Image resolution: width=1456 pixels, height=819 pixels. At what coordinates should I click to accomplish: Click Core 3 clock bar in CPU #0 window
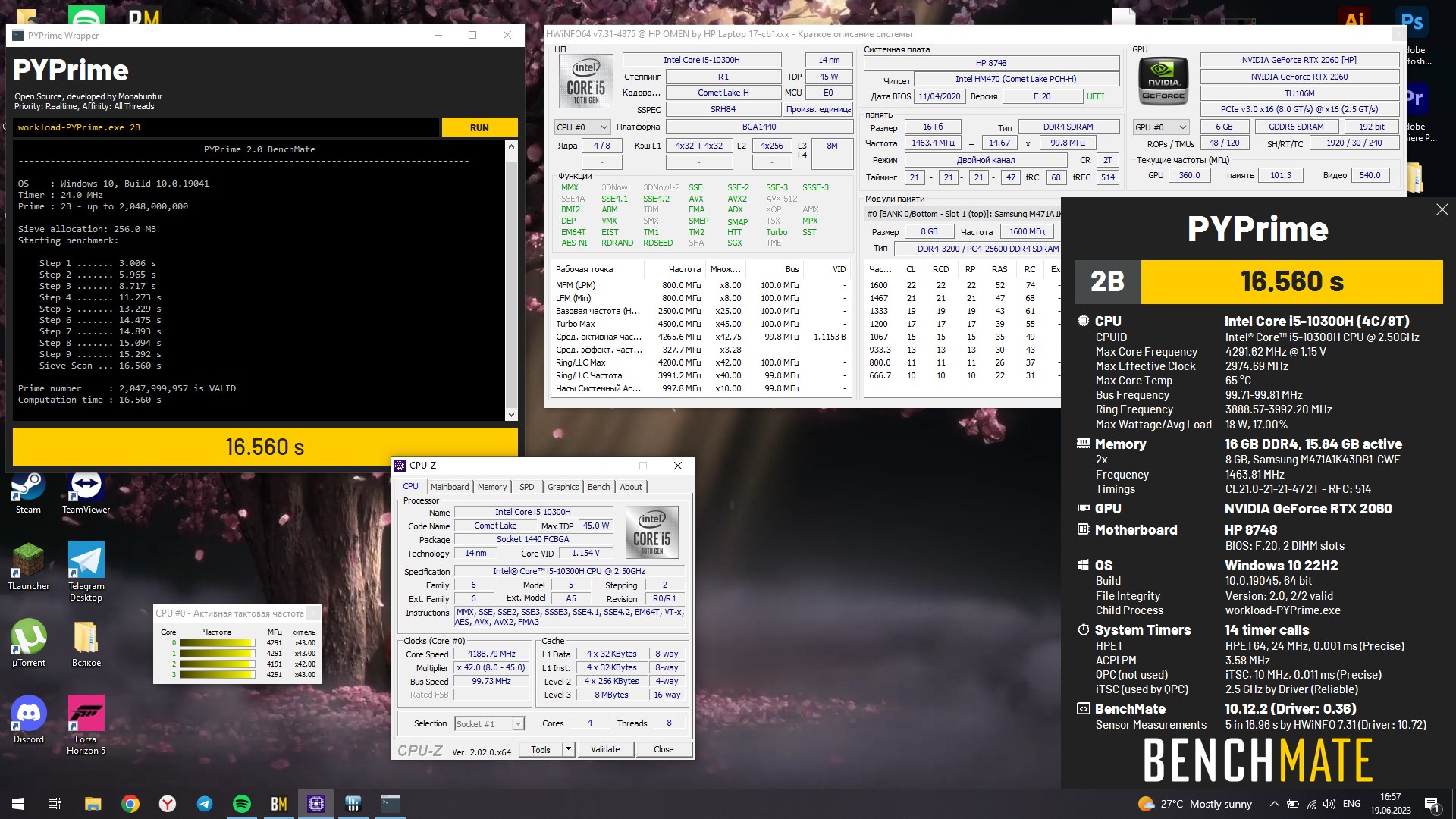pos(218,674)
